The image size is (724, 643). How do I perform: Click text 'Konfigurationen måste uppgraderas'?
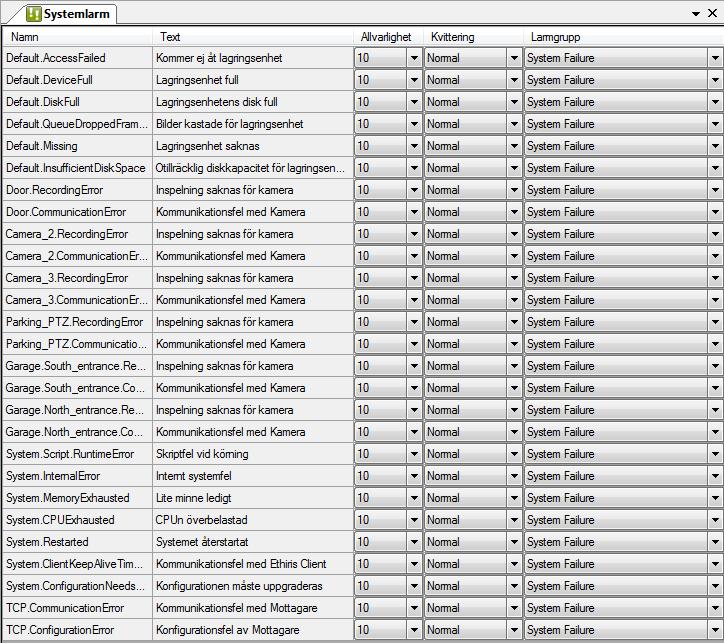coord(239,586)
